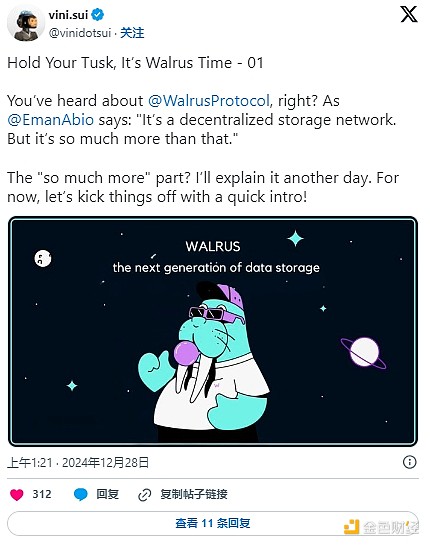Click the 金色财经 watermark logo
The height and width of the screenshot is (545, 430).
pos(381,527)
